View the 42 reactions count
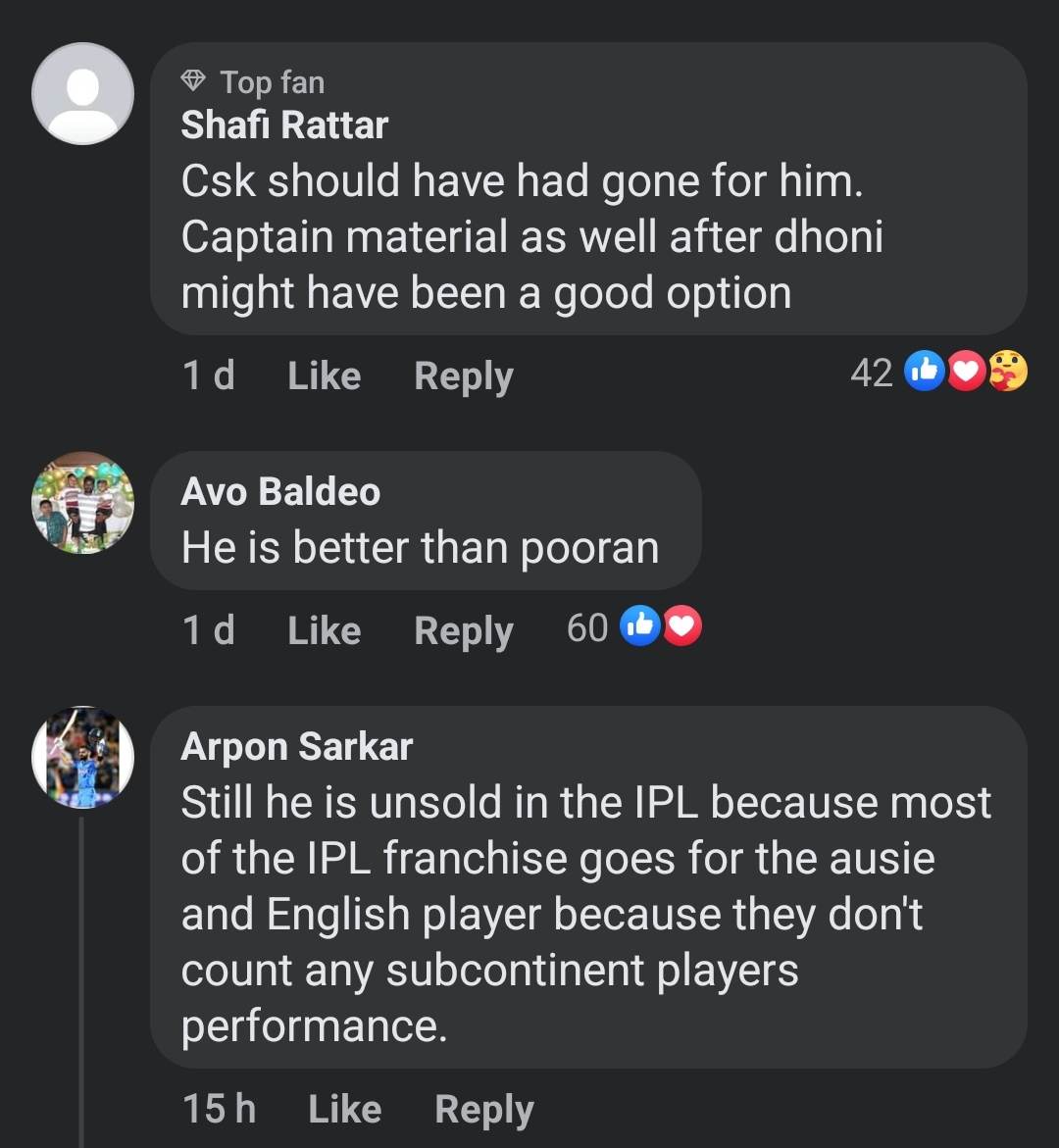1059x1148 pixels. point(872,373)
